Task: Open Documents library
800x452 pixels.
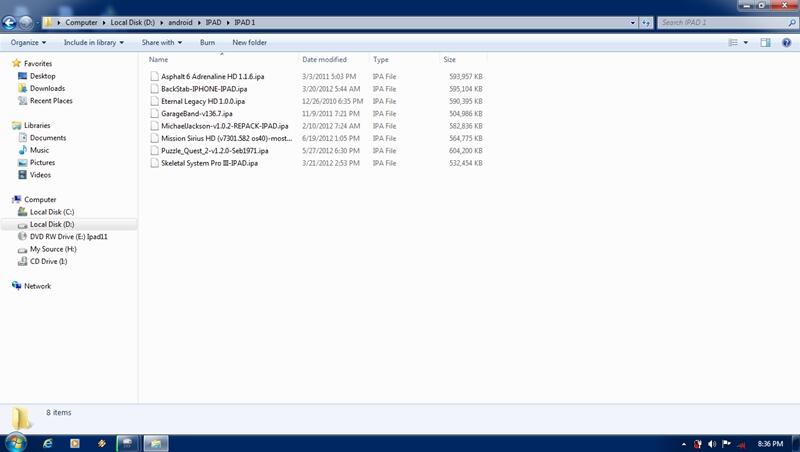Action: 42,138
